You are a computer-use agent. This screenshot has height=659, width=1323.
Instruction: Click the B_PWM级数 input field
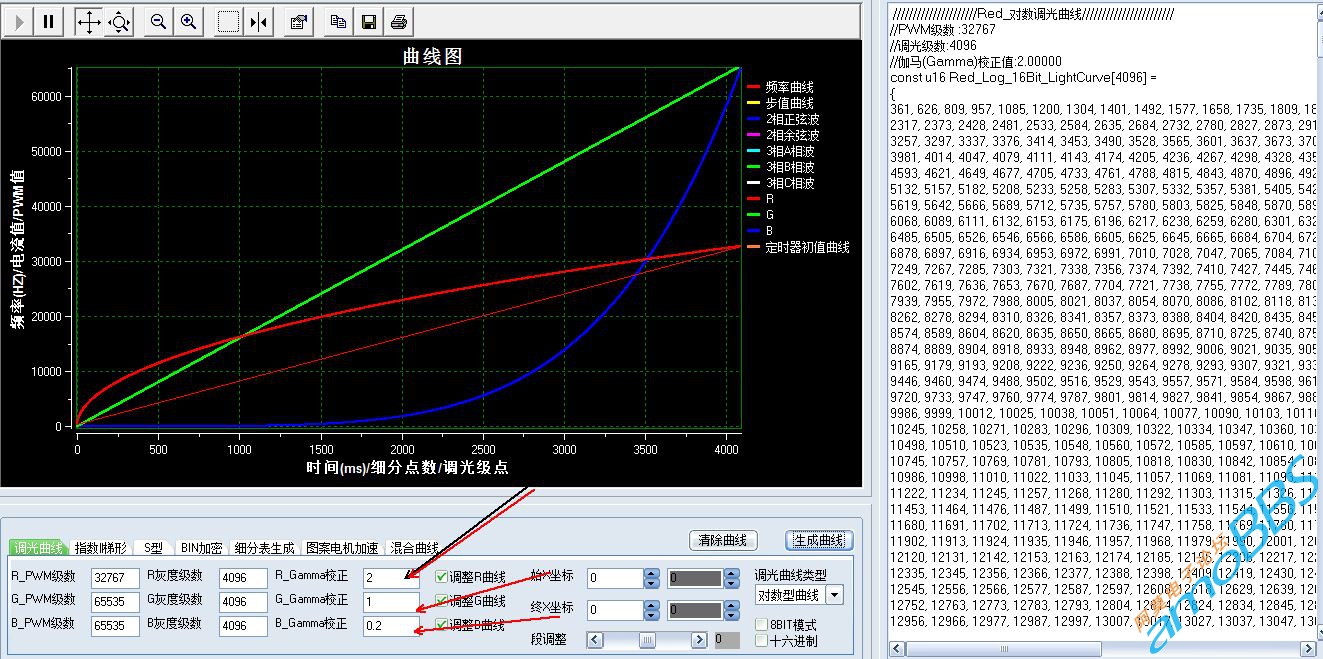(116, 625)
